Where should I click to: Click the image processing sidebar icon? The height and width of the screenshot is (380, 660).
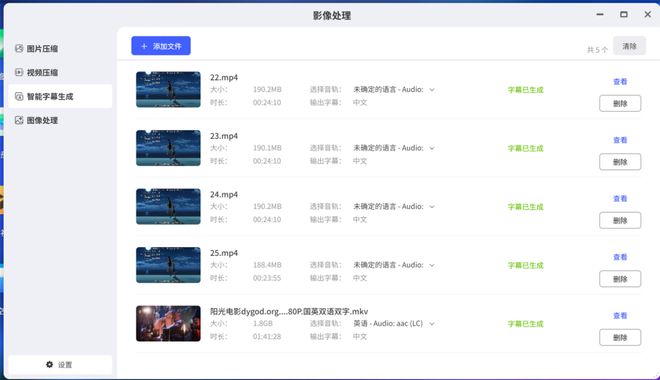[19, 120]
